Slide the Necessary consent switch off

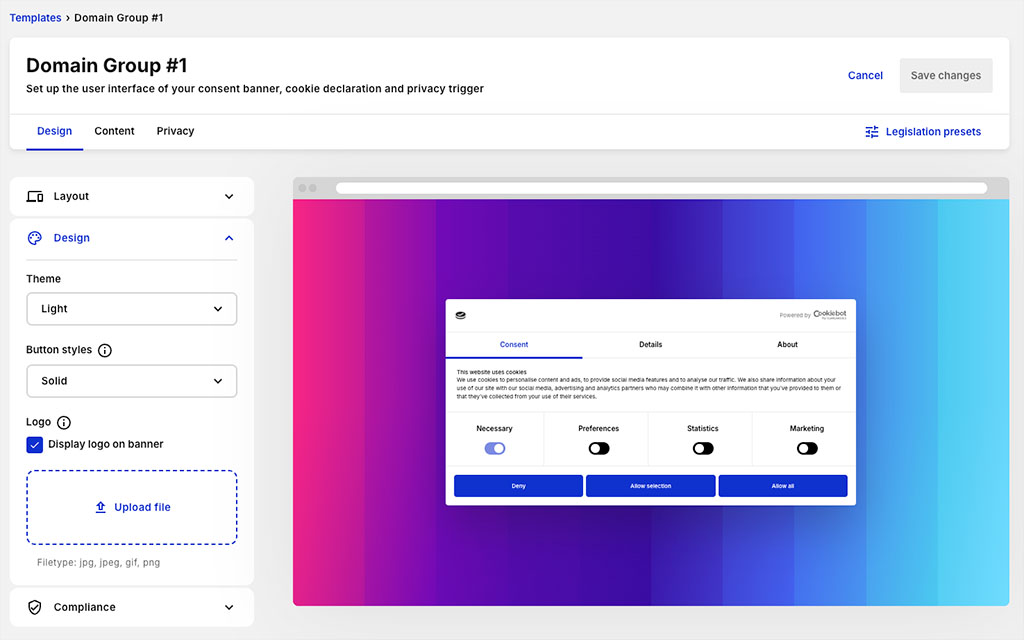click(x=495, y=448)
